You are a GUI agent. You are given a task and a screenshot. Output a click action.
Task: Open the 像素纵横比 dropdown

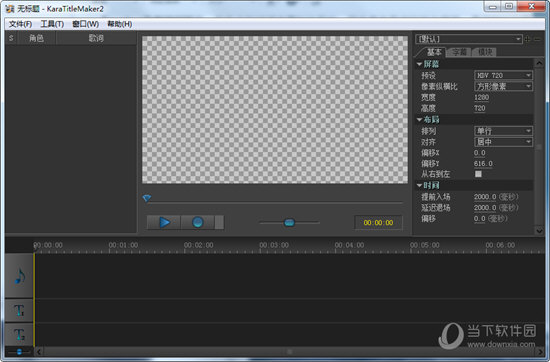[x=503, y=86]
